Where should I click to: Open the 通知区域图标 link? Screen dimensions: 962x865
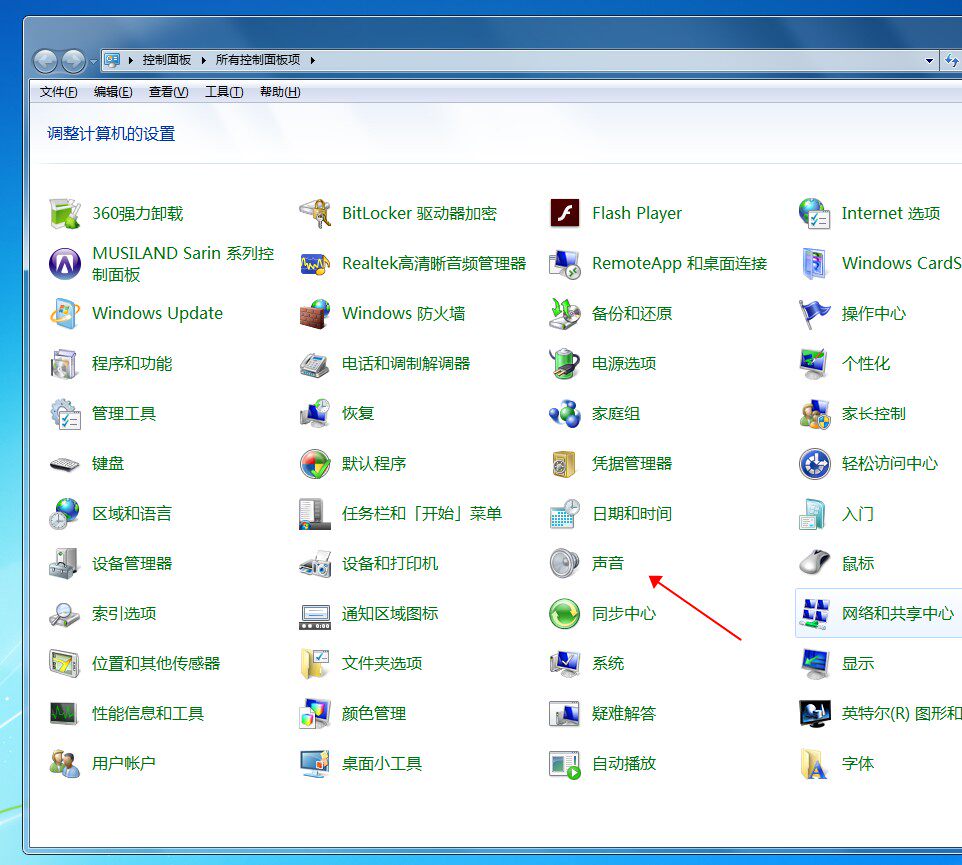390,613
